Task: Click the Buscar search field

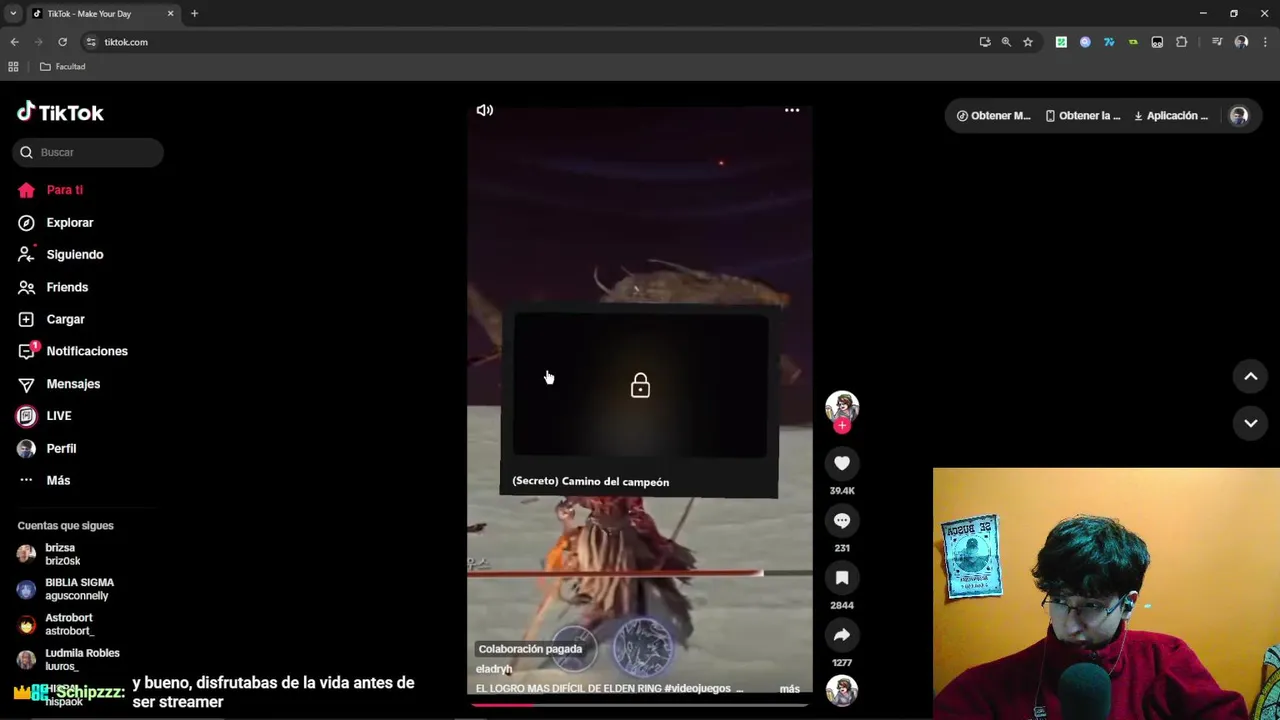Action: tap(88, 152)
